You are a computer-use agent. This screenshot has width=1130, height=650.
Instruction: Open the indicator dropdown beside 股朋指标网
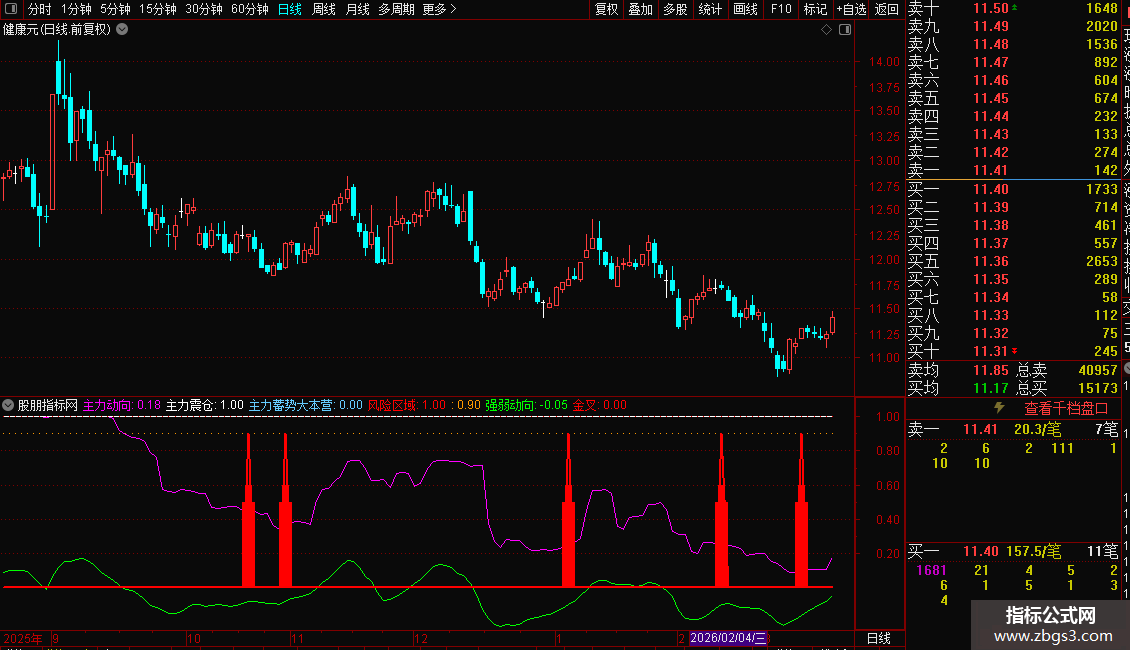pyautogui.click(x=8, y=405)
